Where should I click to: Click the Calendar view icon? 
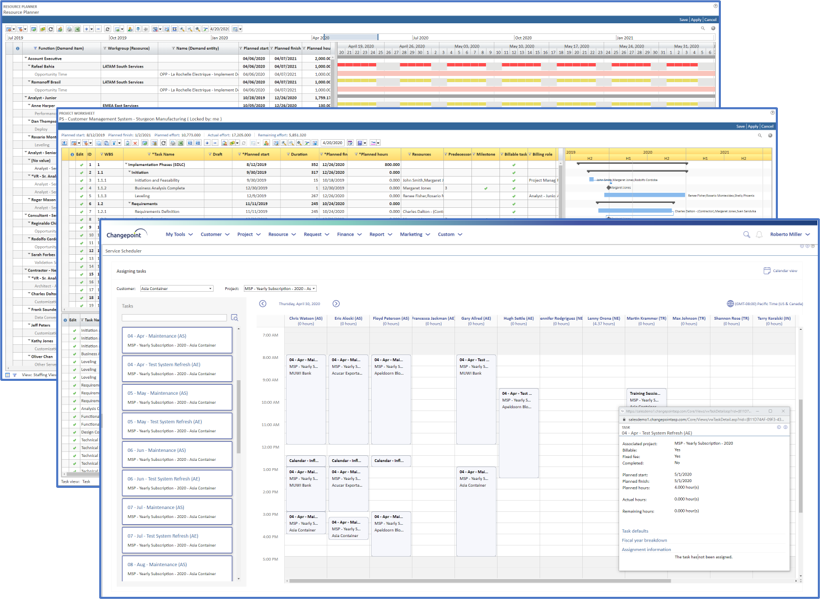tap(767, 271)
